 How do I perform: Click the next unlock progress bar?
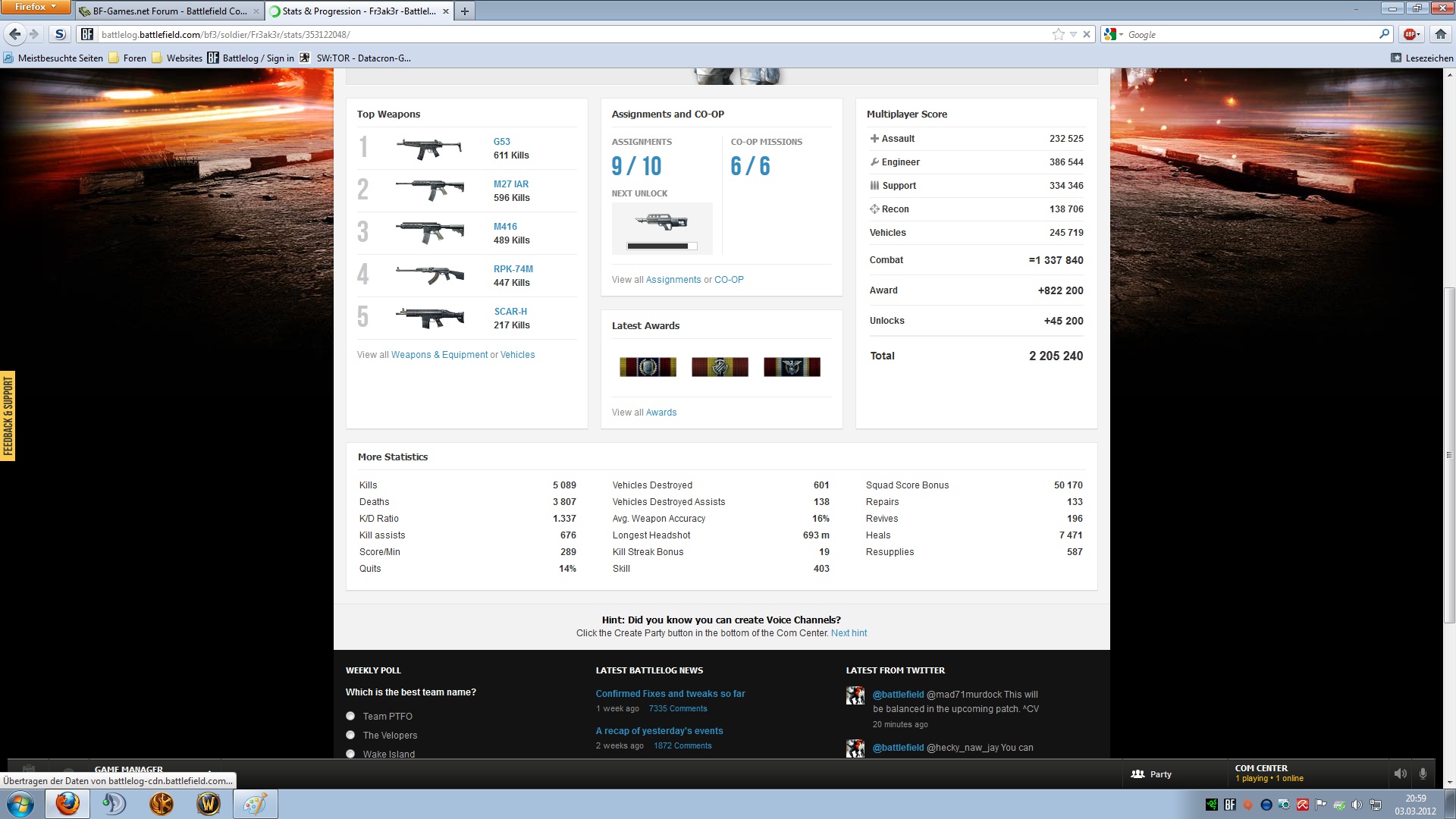661,246
